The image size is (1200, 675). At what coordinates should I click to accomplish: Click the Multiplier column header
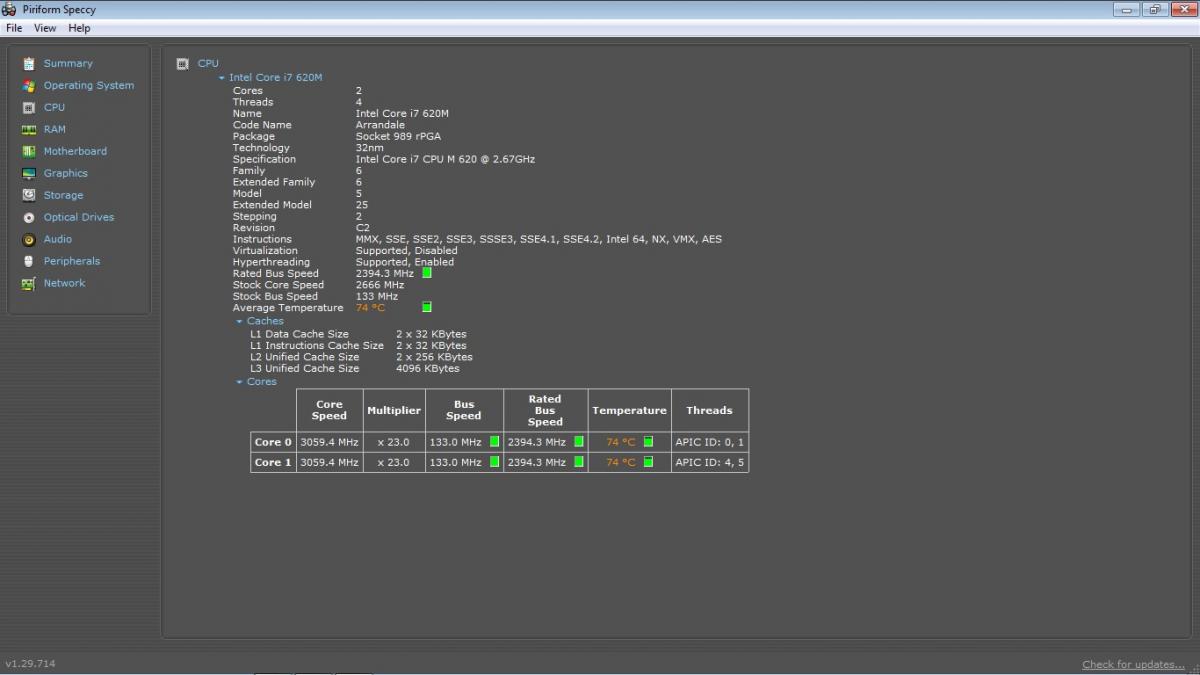pyautogui.click(x=394, y=410)
